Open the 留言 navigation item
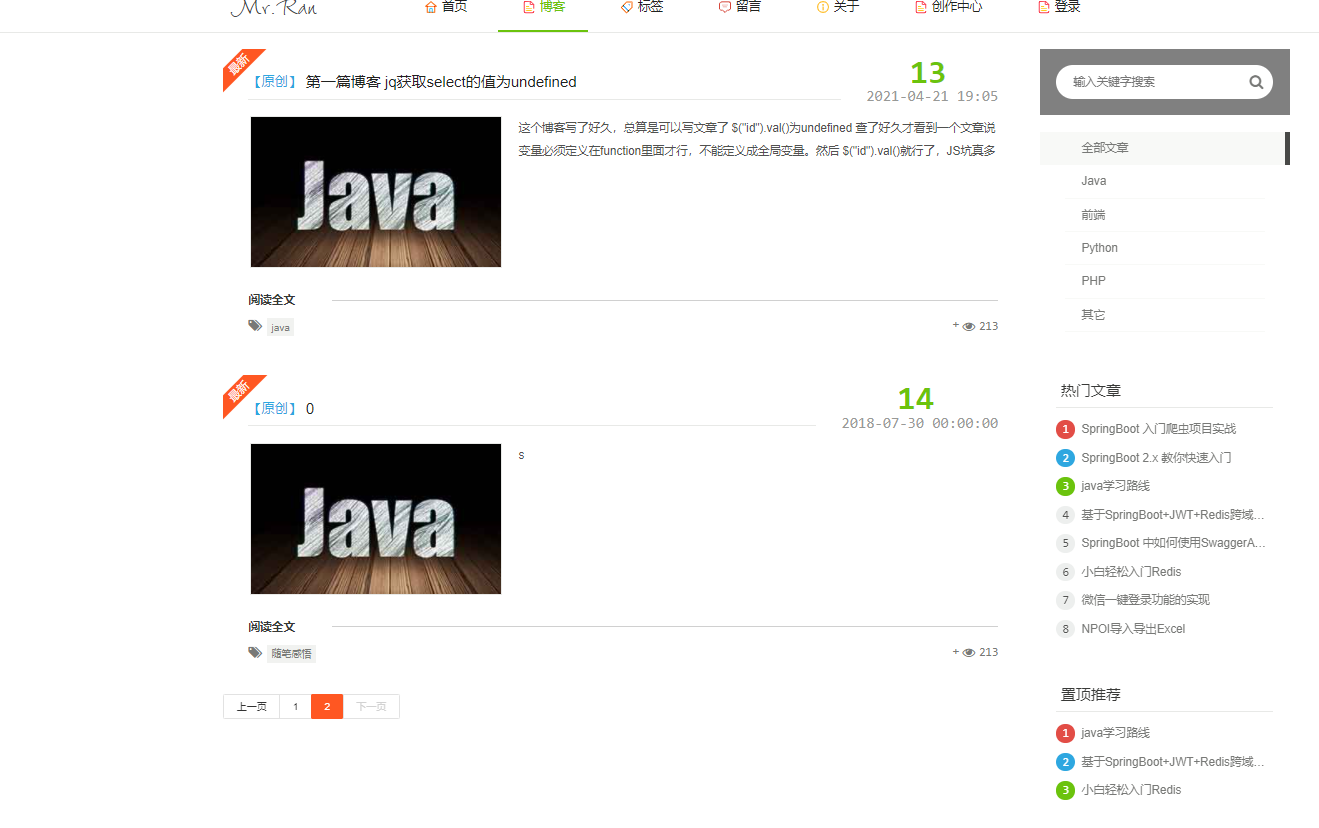Screen dimensions: 1319x828 (739, 7)
